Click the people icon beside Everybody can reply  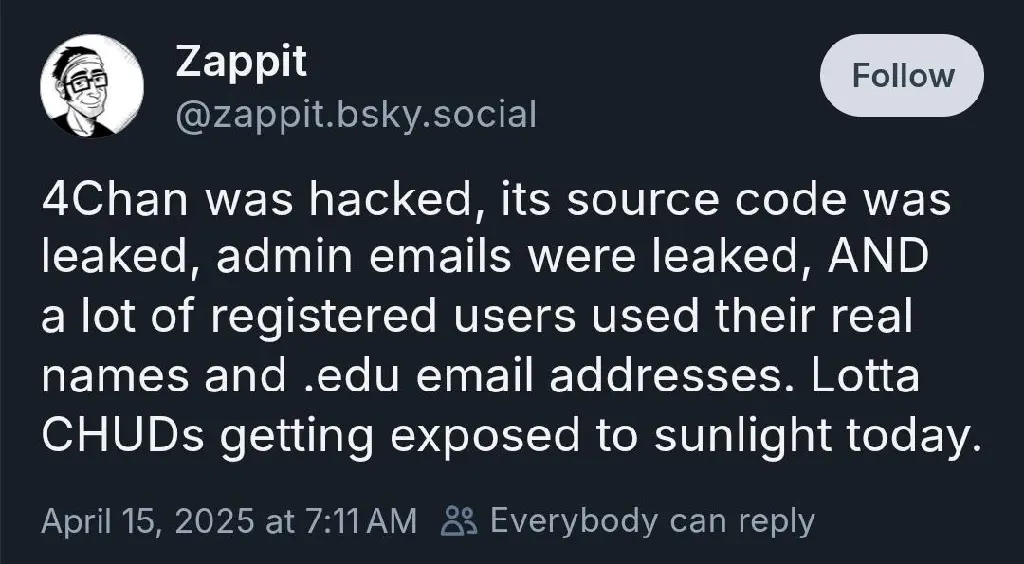pos(459,521)
